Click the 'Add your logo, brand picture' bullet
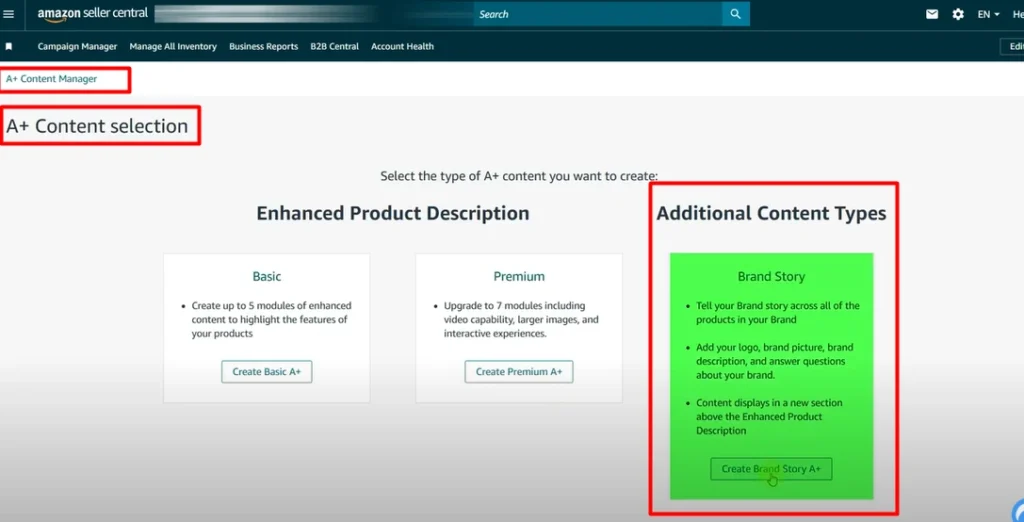 [775, 361]
